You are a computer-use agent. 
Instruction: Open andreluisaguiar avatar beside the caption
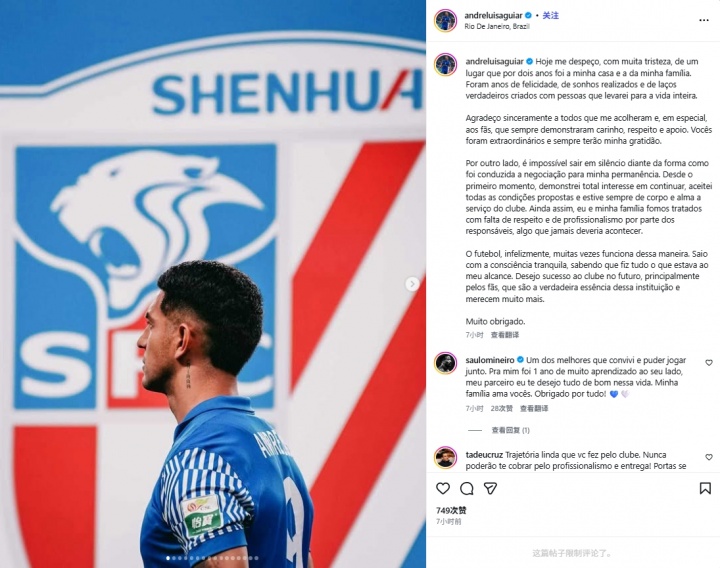click(445, 65)
